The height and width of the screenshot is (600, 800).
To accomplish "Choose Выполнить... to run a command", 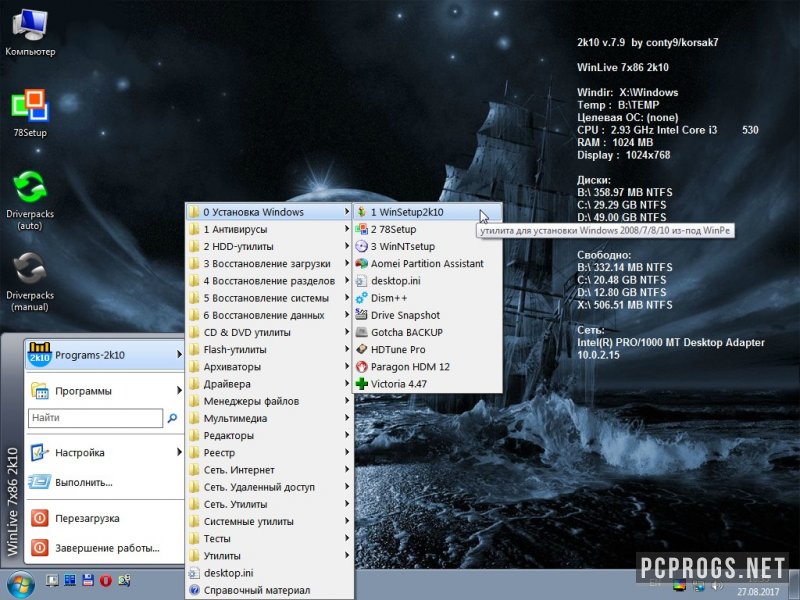I will click(104, 482).
